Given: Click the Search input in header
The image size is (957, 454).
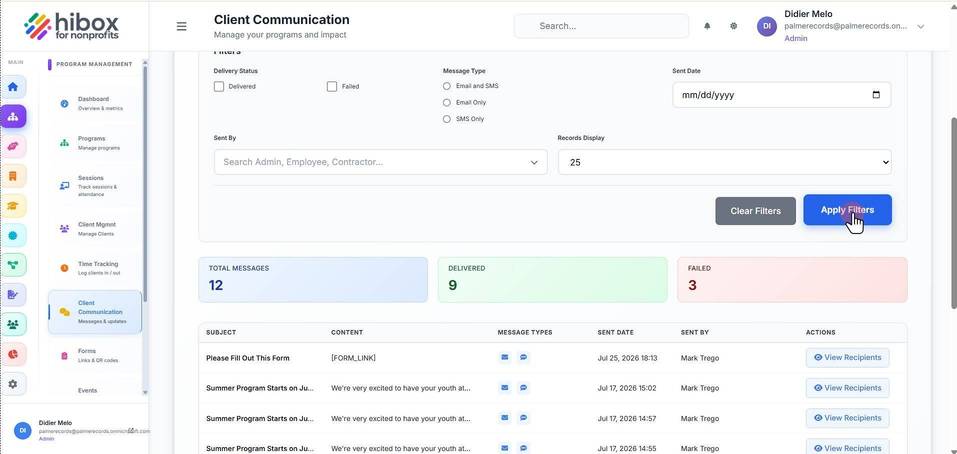Looking at the screenshot, I should pyautogui.click(x=601, y=26).
